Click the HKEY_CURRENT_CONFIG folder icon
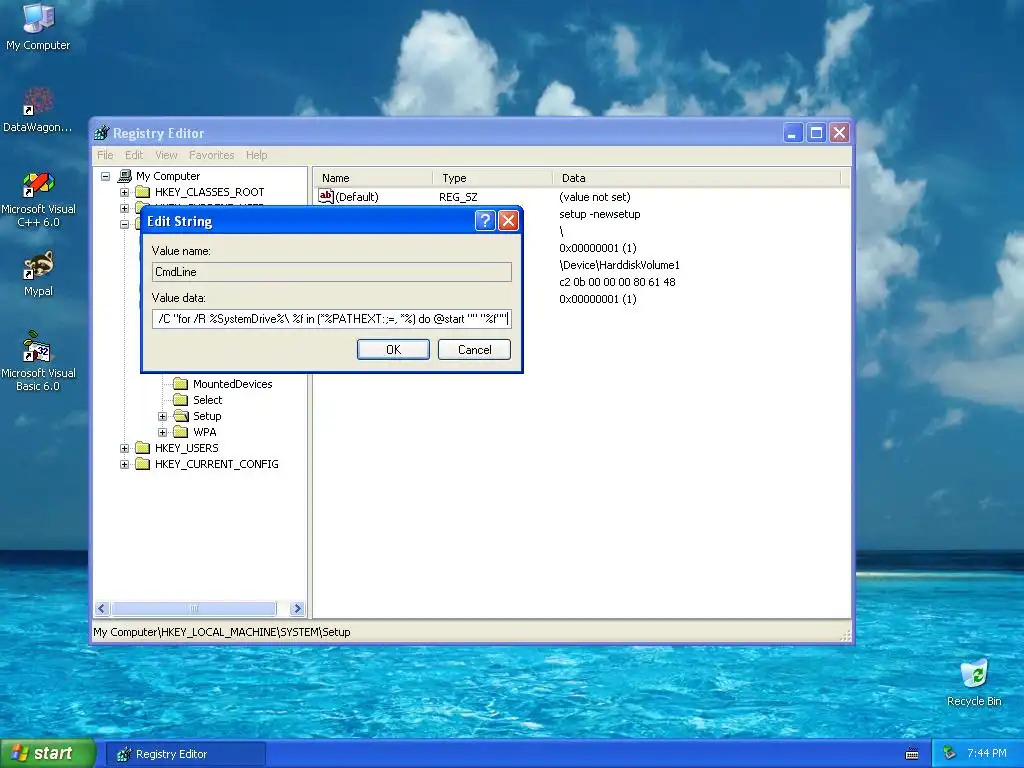The width and height of the screenshot is (1024, 768). point(142,464)
